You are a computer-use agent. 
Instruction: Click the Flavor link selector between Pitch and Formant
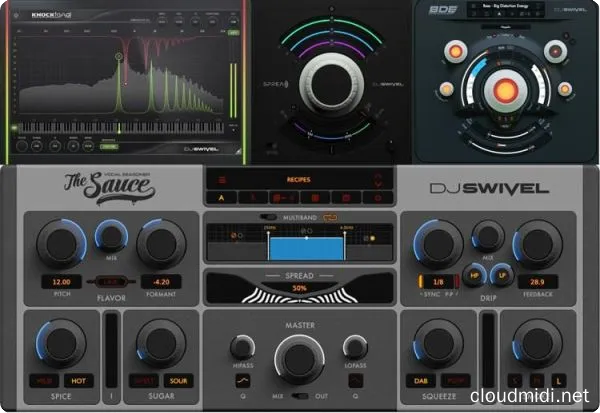point(111,282)
